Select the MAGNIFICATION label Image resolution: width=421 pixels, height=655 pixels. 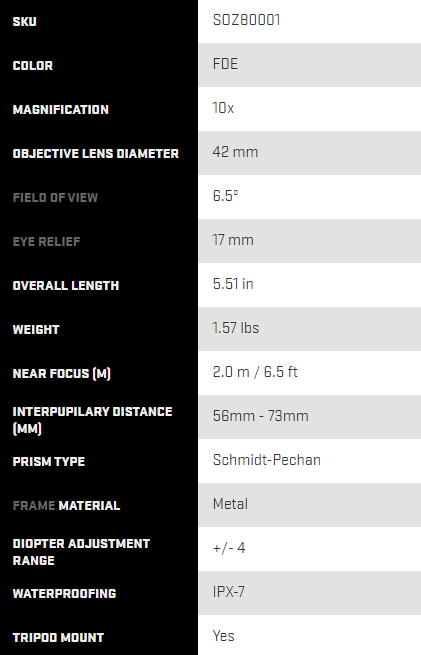[61, 109]
